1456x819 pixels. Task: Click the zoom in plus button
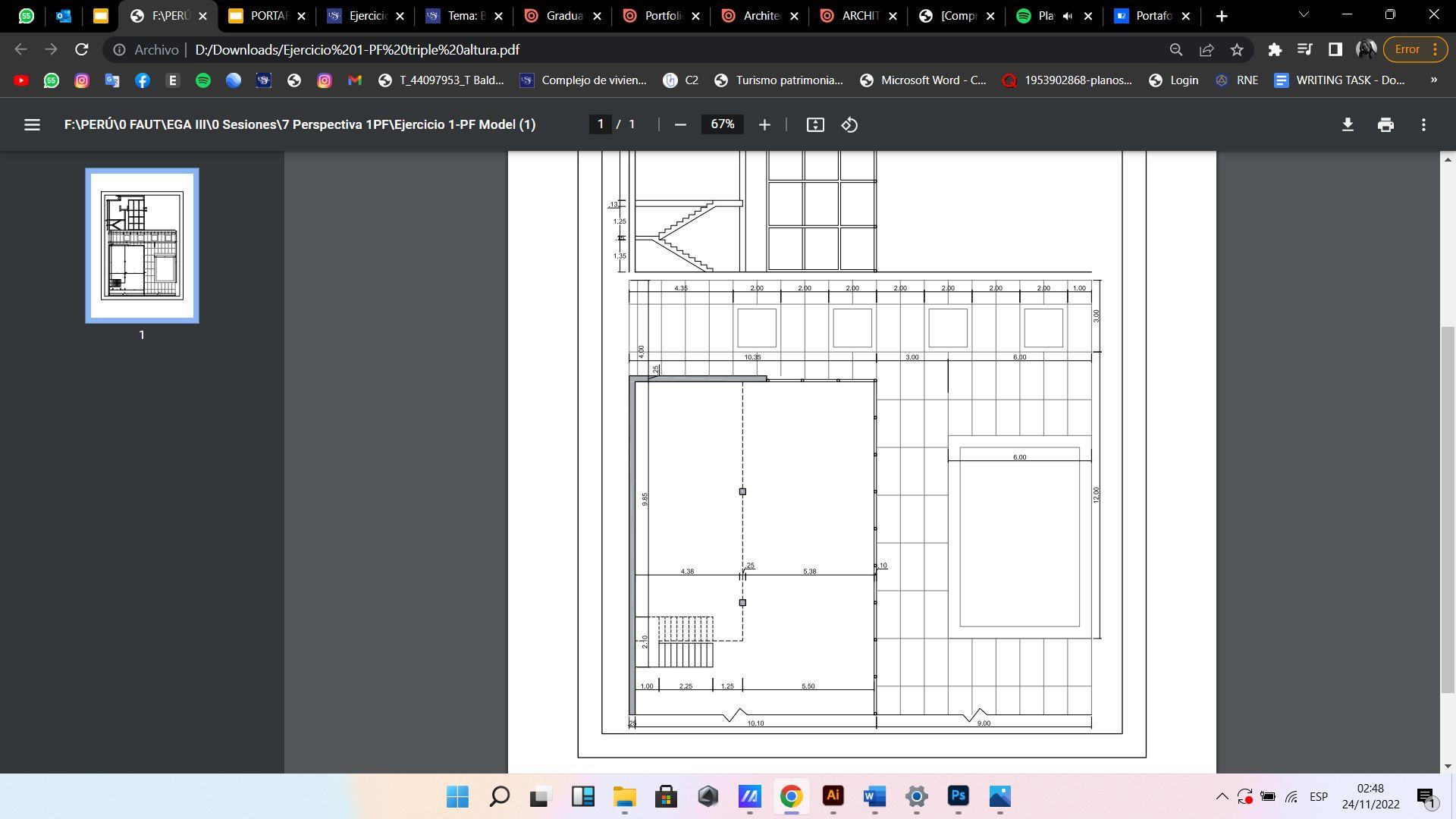click(x=764, y=124)
